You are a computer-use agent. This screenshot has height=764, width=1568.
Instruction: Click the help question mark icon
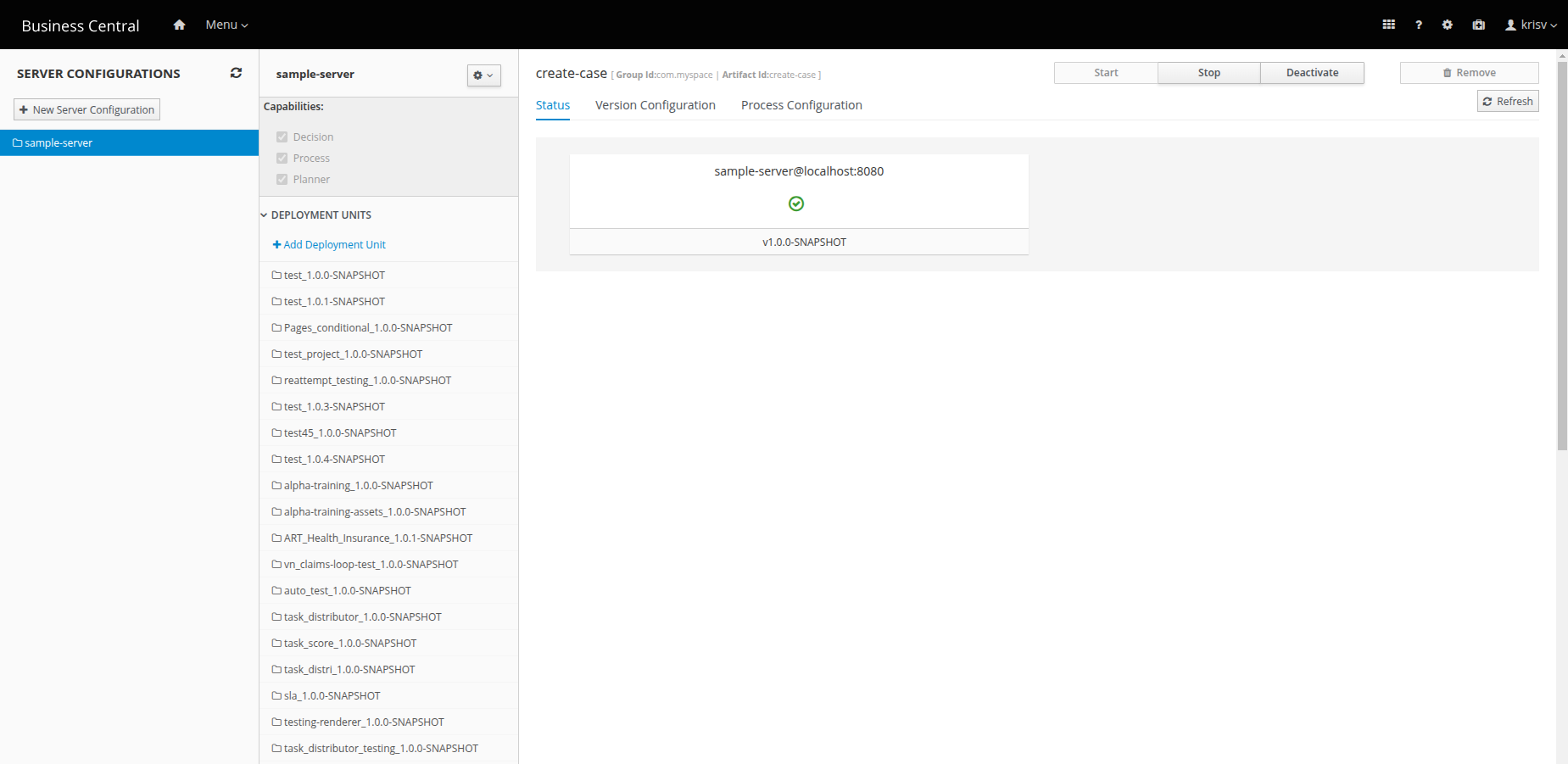pos(1418,25)
